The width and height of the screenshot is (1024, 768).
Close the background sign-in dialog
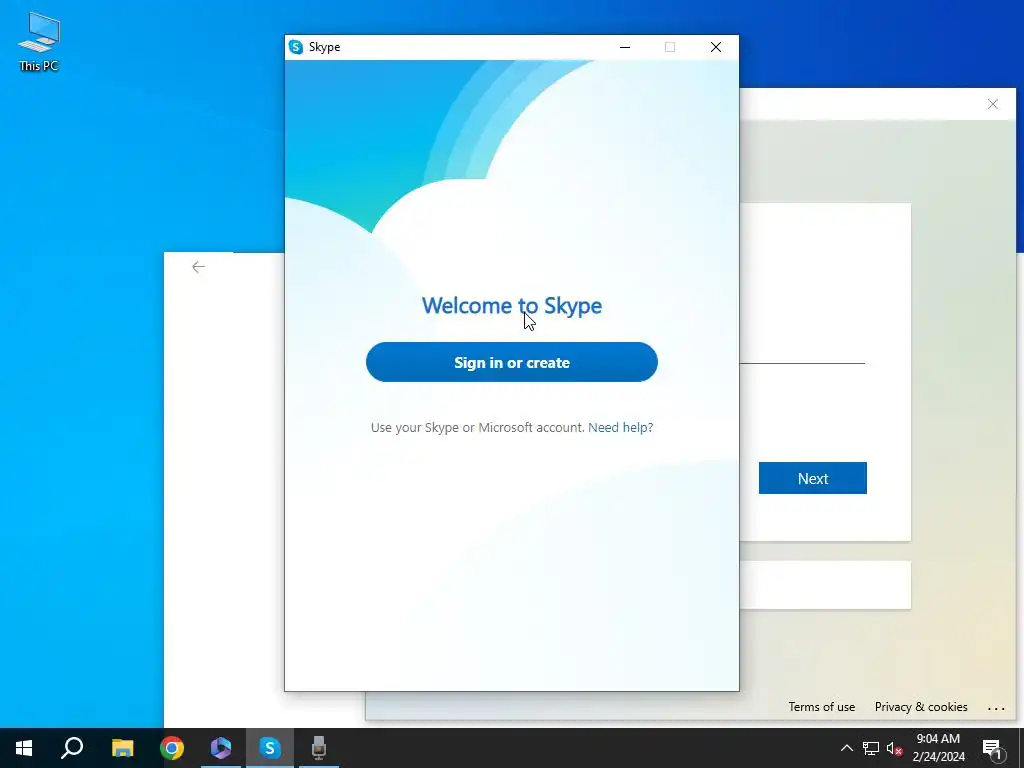click(x=993, y=104)
